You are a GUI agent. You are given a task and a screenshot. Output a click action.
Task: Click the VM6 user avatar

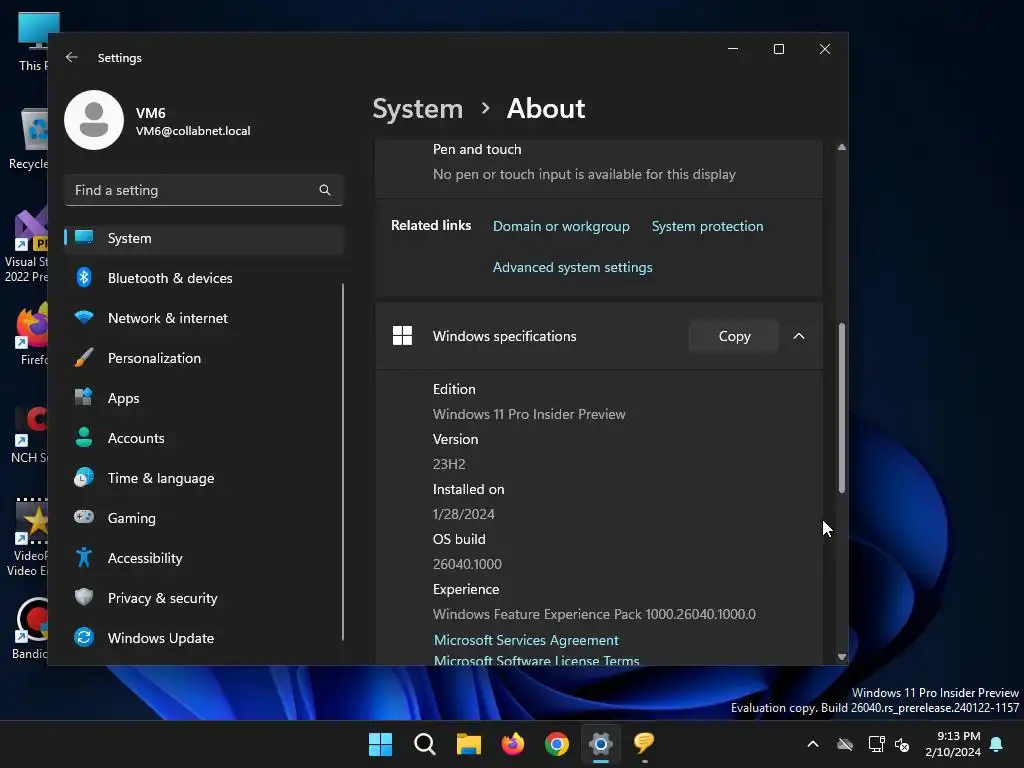tap(94, 120)
